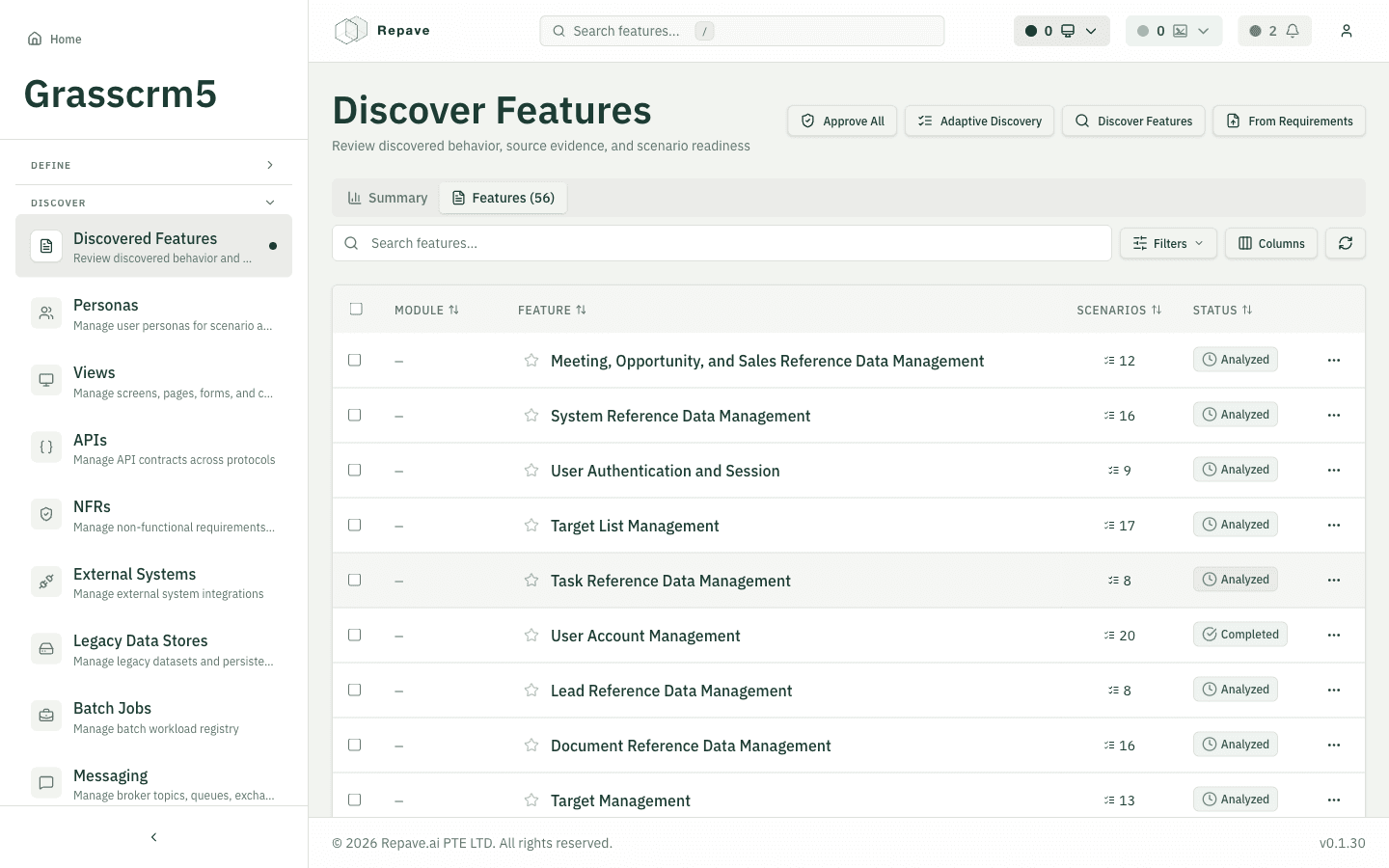Check the System Reference Data Management row

355,415
